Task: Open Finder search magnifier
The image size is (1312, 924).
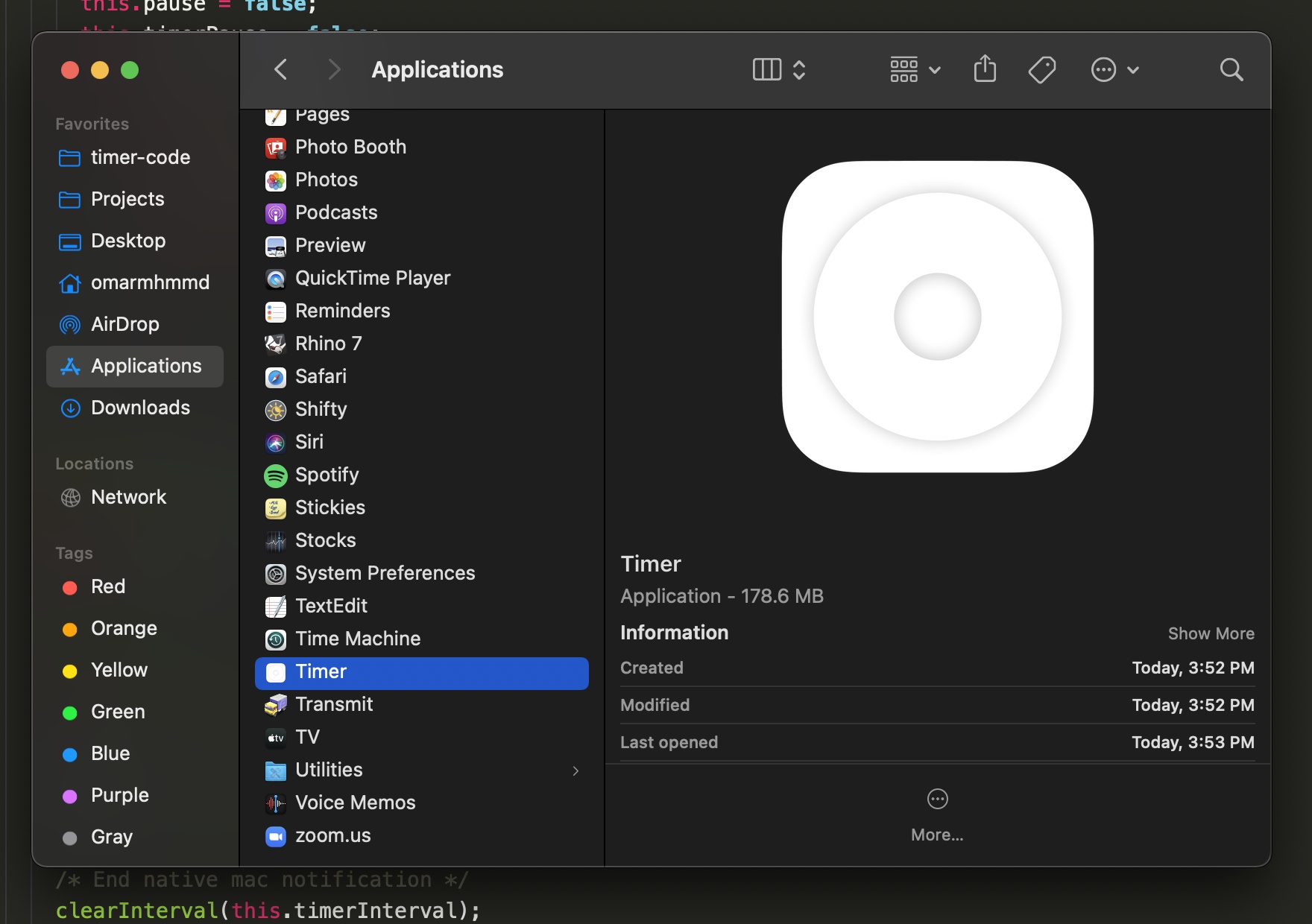Action: (1231, 70)
